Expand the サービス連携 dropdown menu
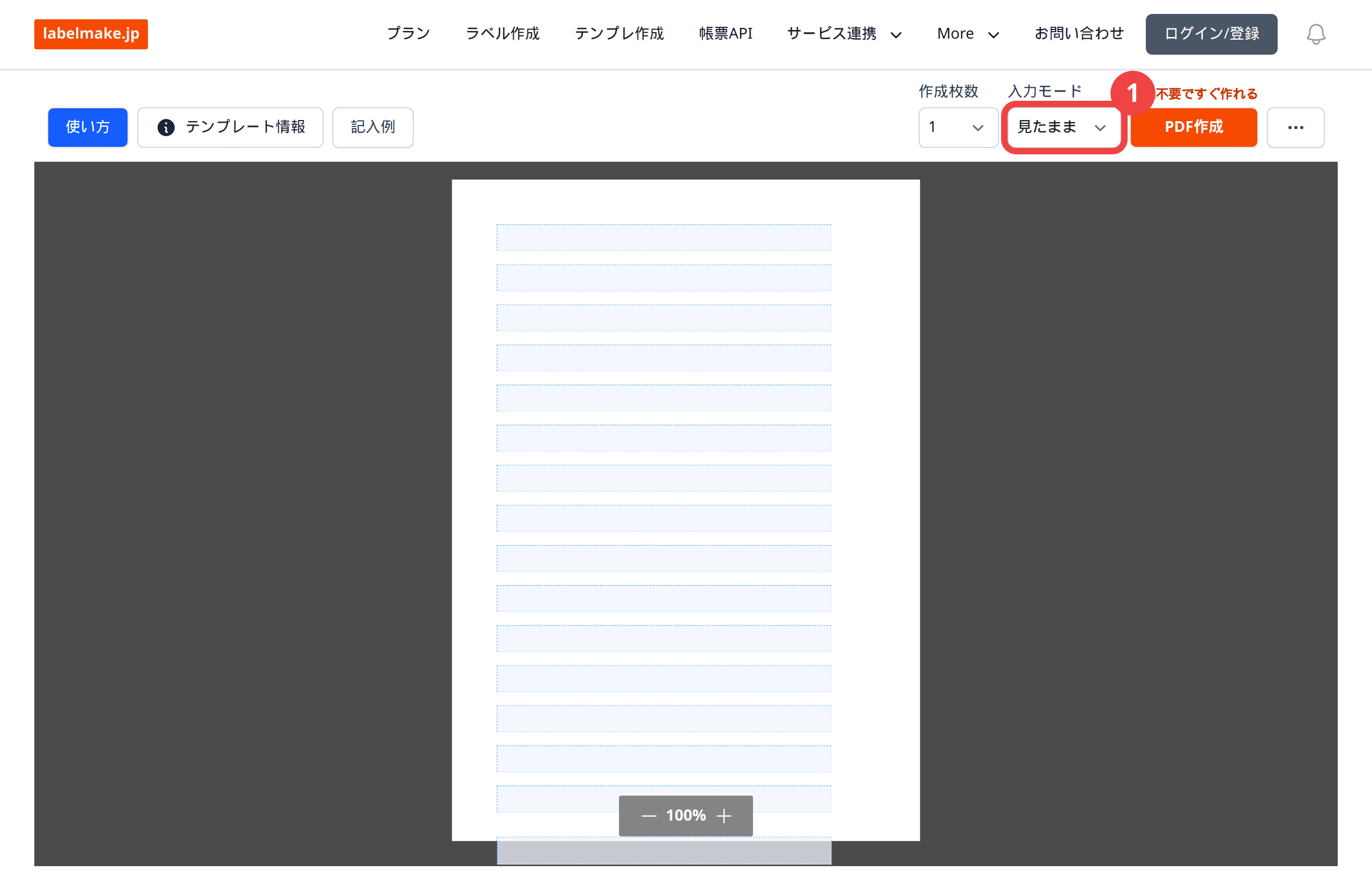 click(x=844, y=34)
